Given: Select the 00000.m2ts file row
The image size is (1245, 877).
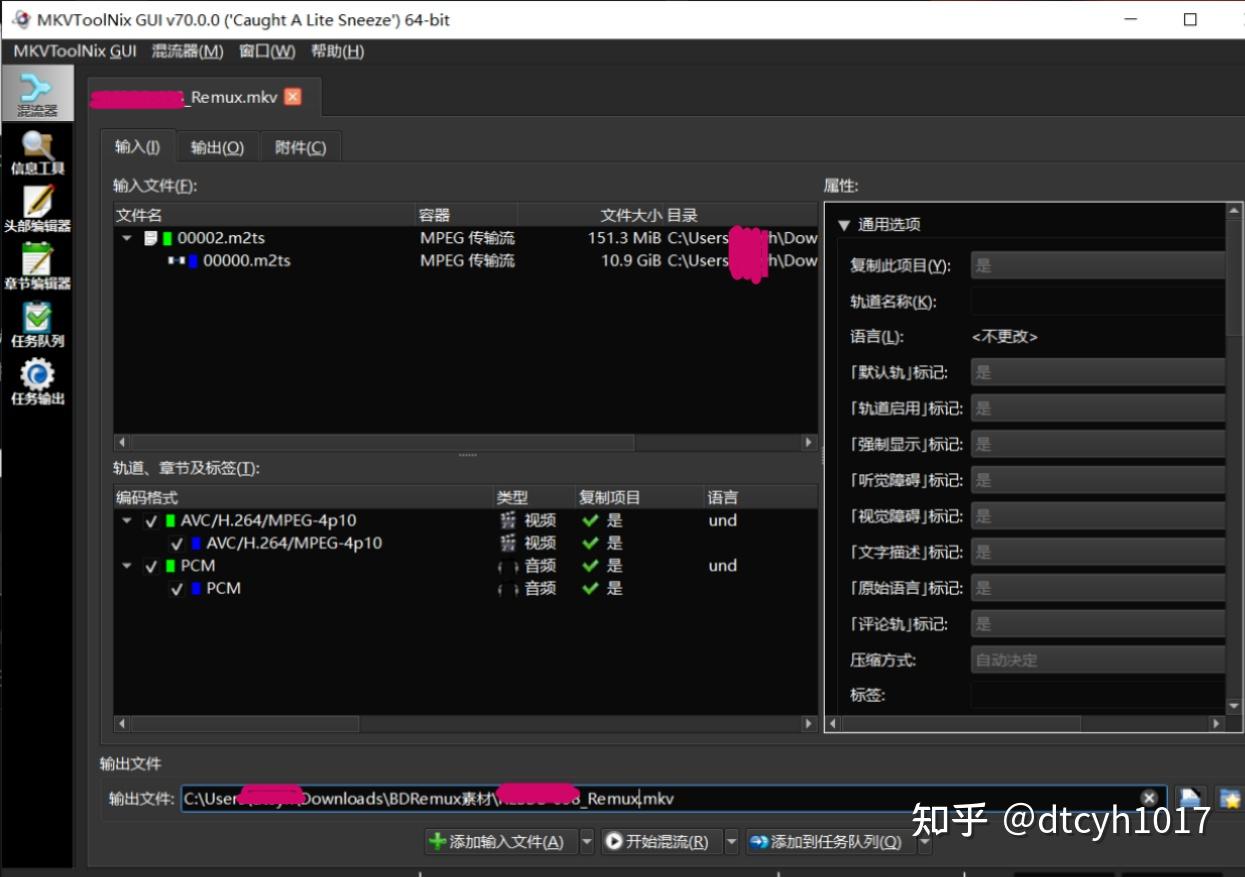Looking at the screenshot, I should [466, 261].
